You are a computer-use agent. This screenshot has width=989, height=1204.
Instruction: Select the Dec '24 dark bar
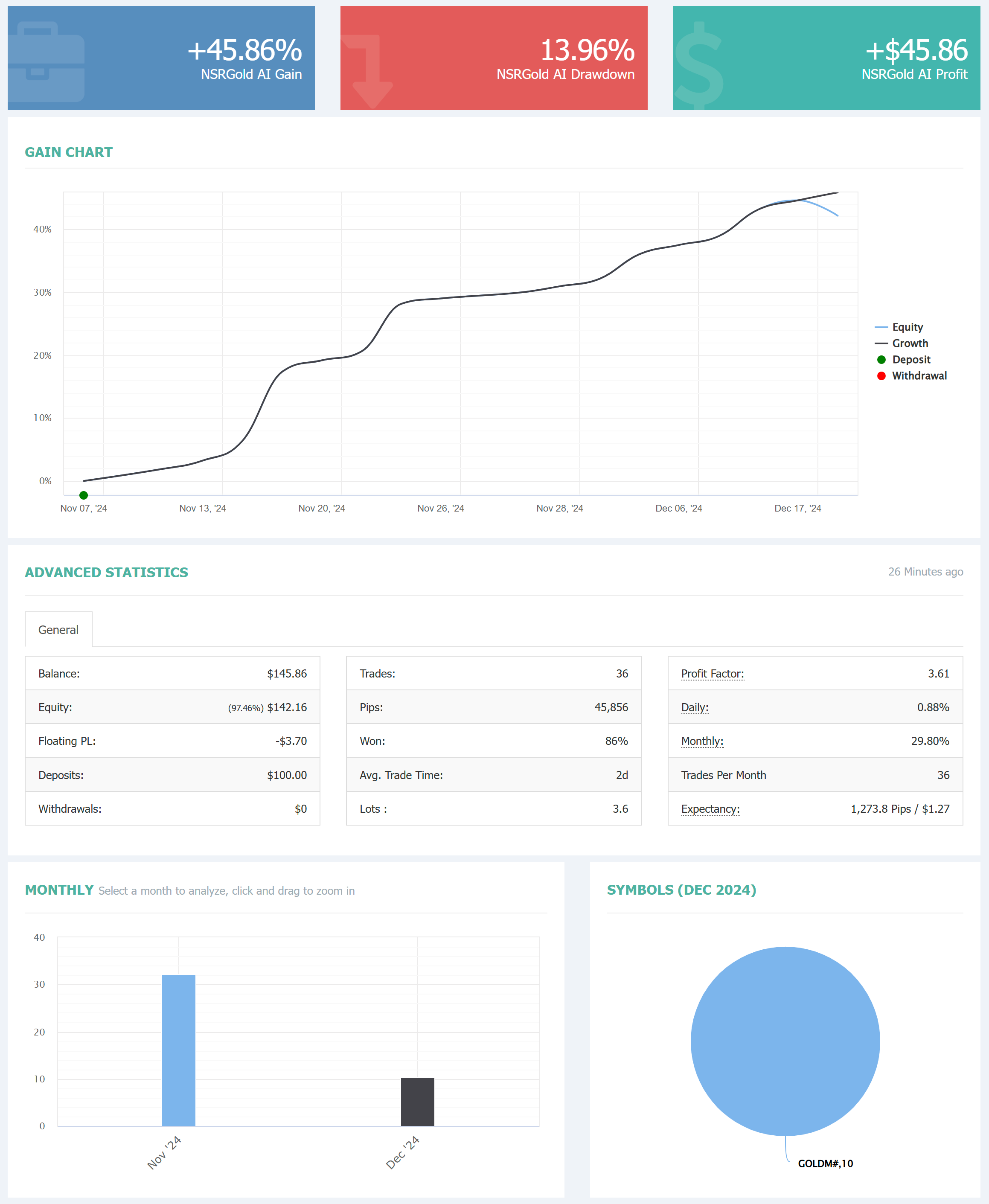pyautogui.click(x=417, y=1102)
